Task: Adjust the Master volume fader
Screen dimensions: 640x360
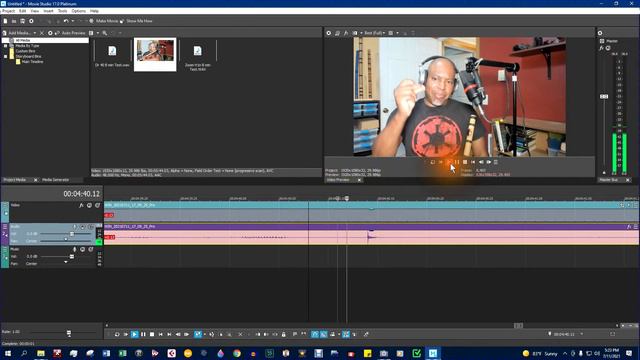Action: (604, 97)
